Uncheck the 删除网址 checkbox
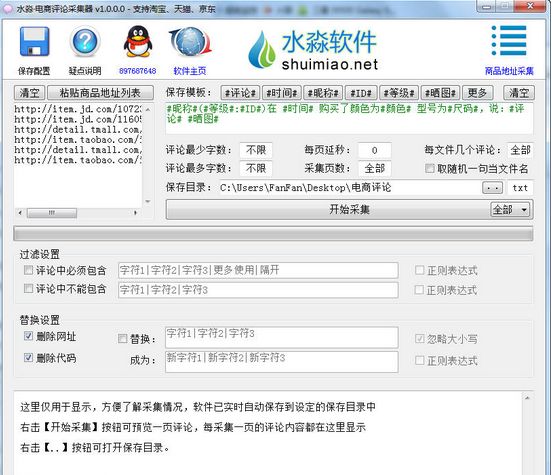 point(28,336)
